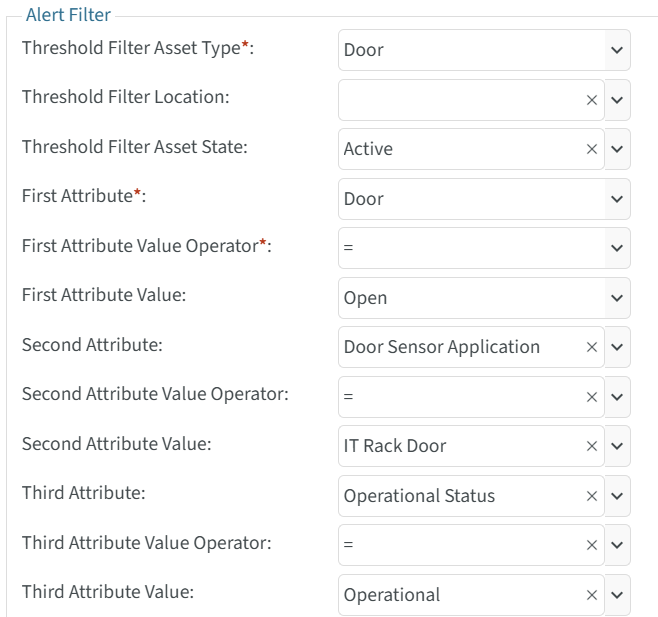Expand the Threshold Filter Location dropdown arrow

coord(617,100)
